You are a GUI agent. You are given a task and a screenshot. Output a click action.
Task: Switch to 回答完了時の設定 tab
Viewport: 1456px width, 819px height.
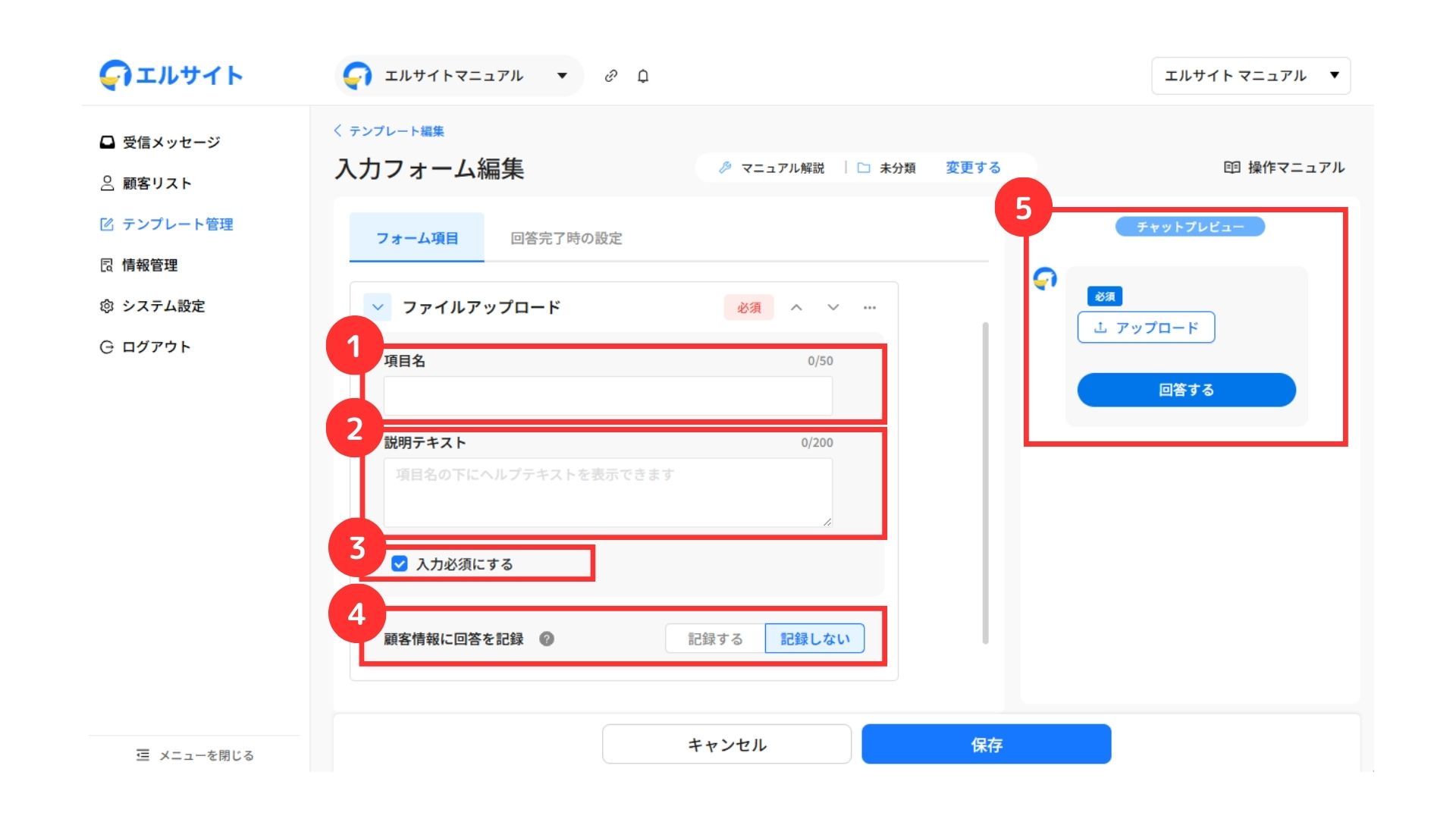click(566, 238)
